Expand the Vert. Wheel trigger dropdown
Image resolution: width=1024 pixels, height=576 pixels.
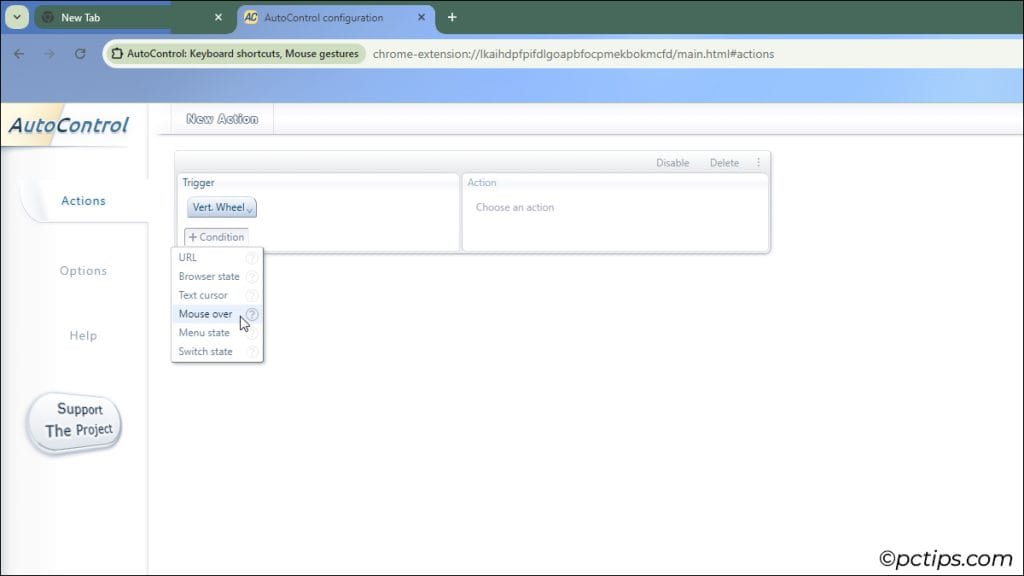[222, 208]
